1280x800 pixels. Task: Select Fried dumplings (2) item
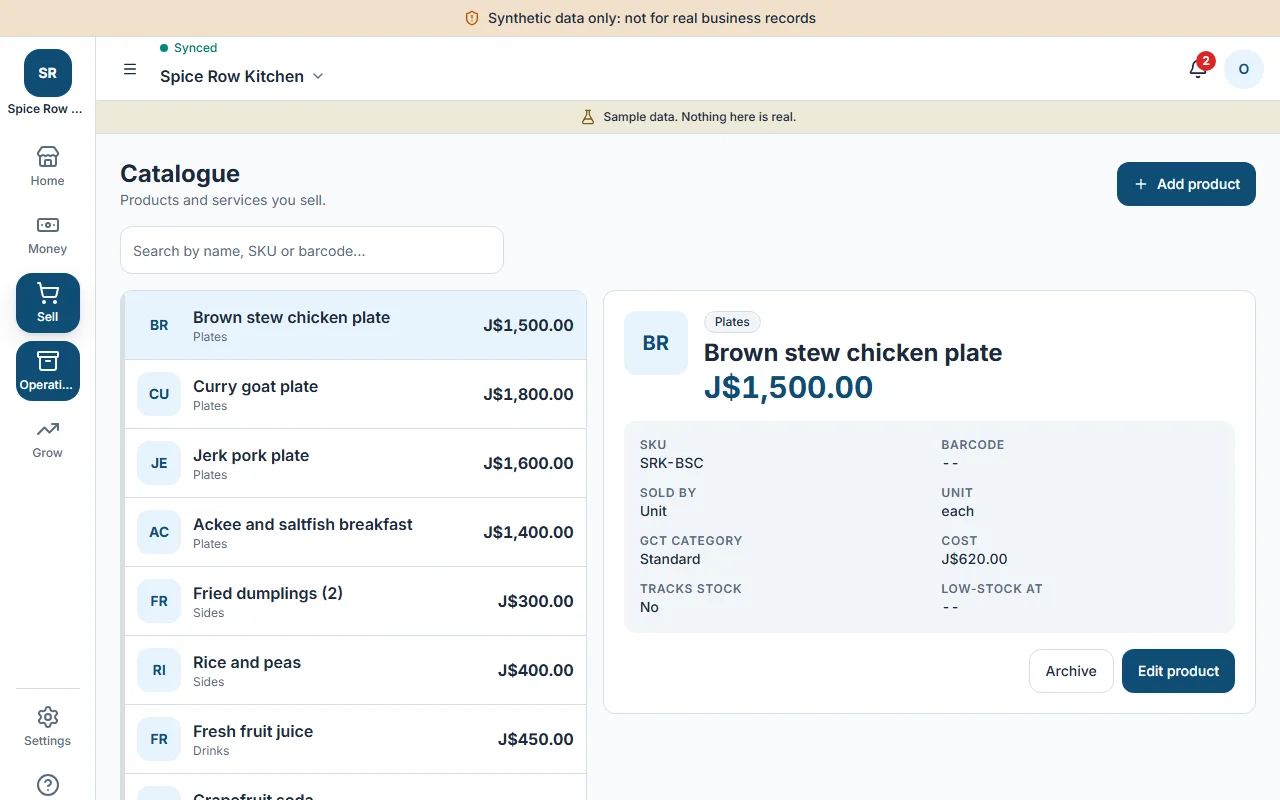click(x=355, y=601)
